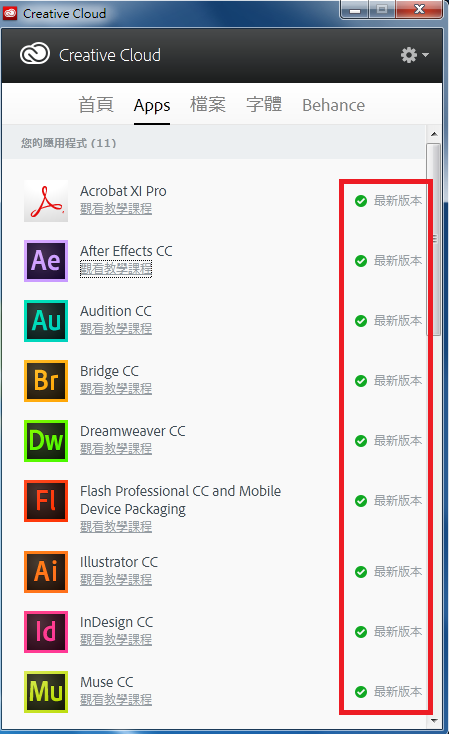Click the Muse CC icon
The width and height of the screenshot is (449, 734).
46,691
